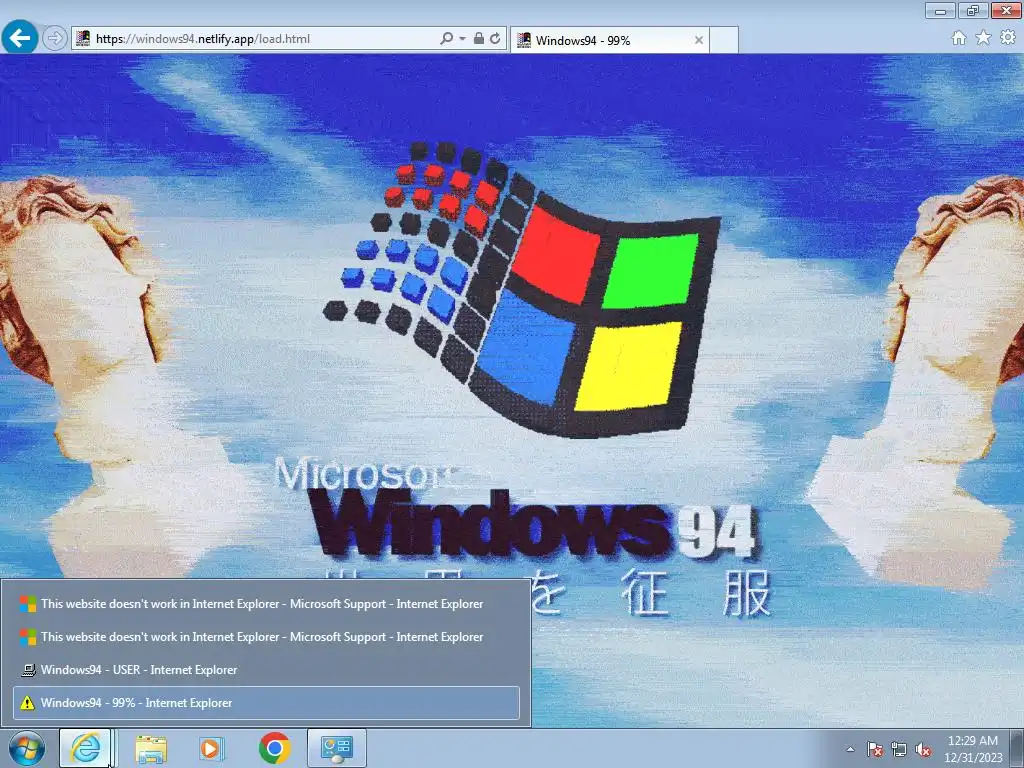Show hidden tray icons arrow
Viewport: 1024px width, 768px height.
[x=850, y=750]
